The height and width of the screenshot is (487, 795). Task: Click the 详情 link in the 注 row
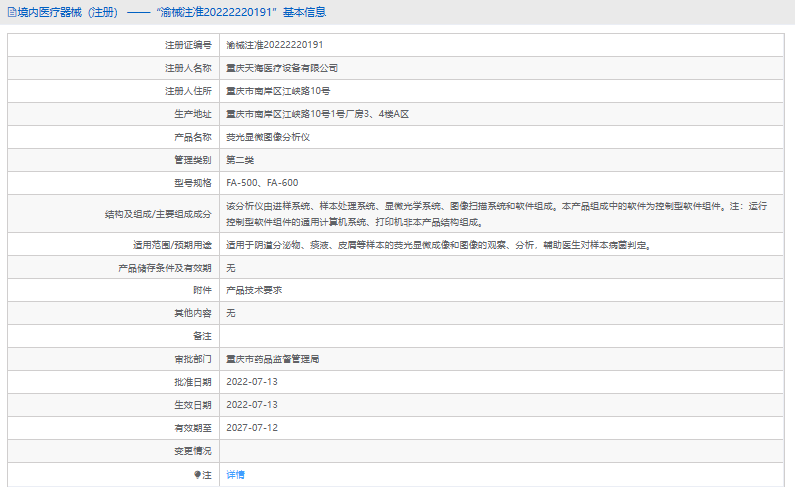point(235,475)
